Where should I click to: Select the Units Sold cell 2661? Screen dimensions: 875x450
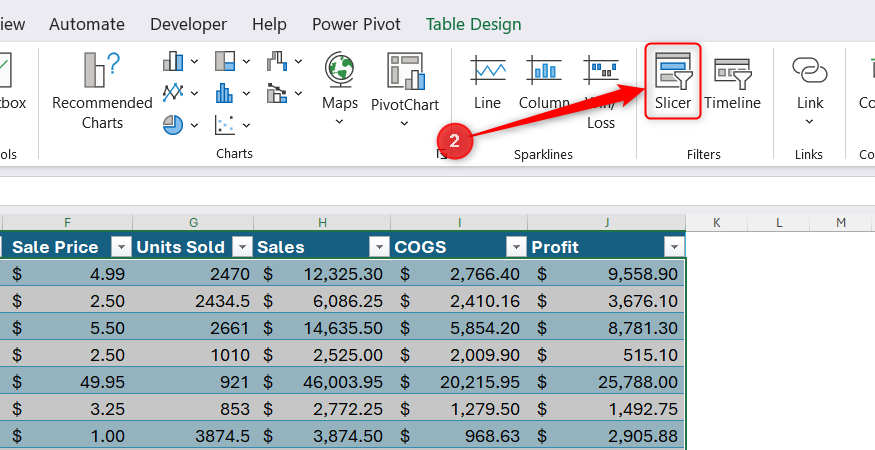pyautogui.click(x=193, y=328)
